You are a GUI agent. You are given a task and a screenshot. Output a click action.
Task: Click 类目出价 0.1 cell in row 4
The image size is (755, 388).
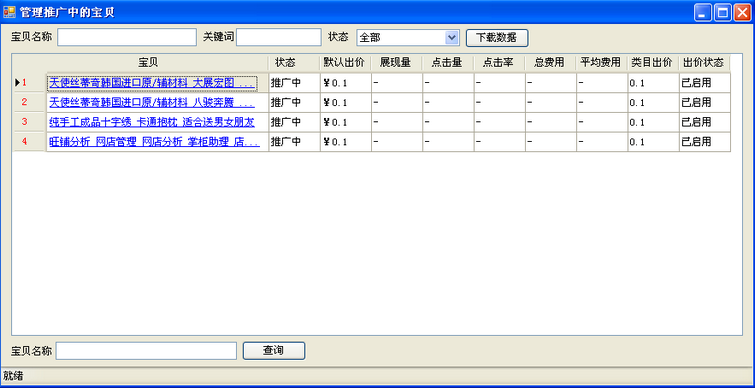(x=653, y=142)
